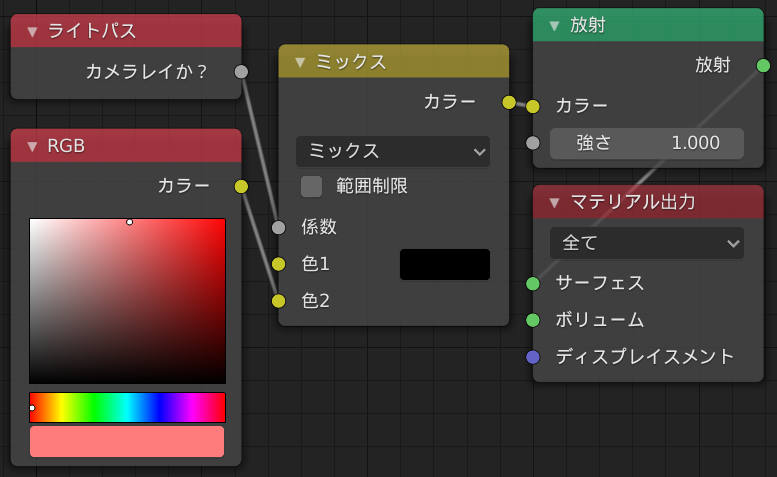Click the ボリューム label text

[x=600, y=320]
